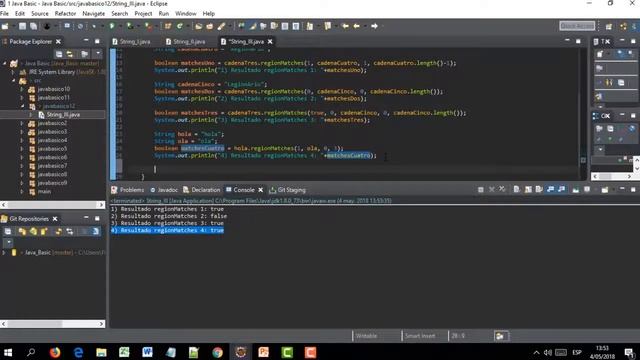
Task: Select javabasico7 package in tree
Action: pyautogui.click(x=52, y=166)
